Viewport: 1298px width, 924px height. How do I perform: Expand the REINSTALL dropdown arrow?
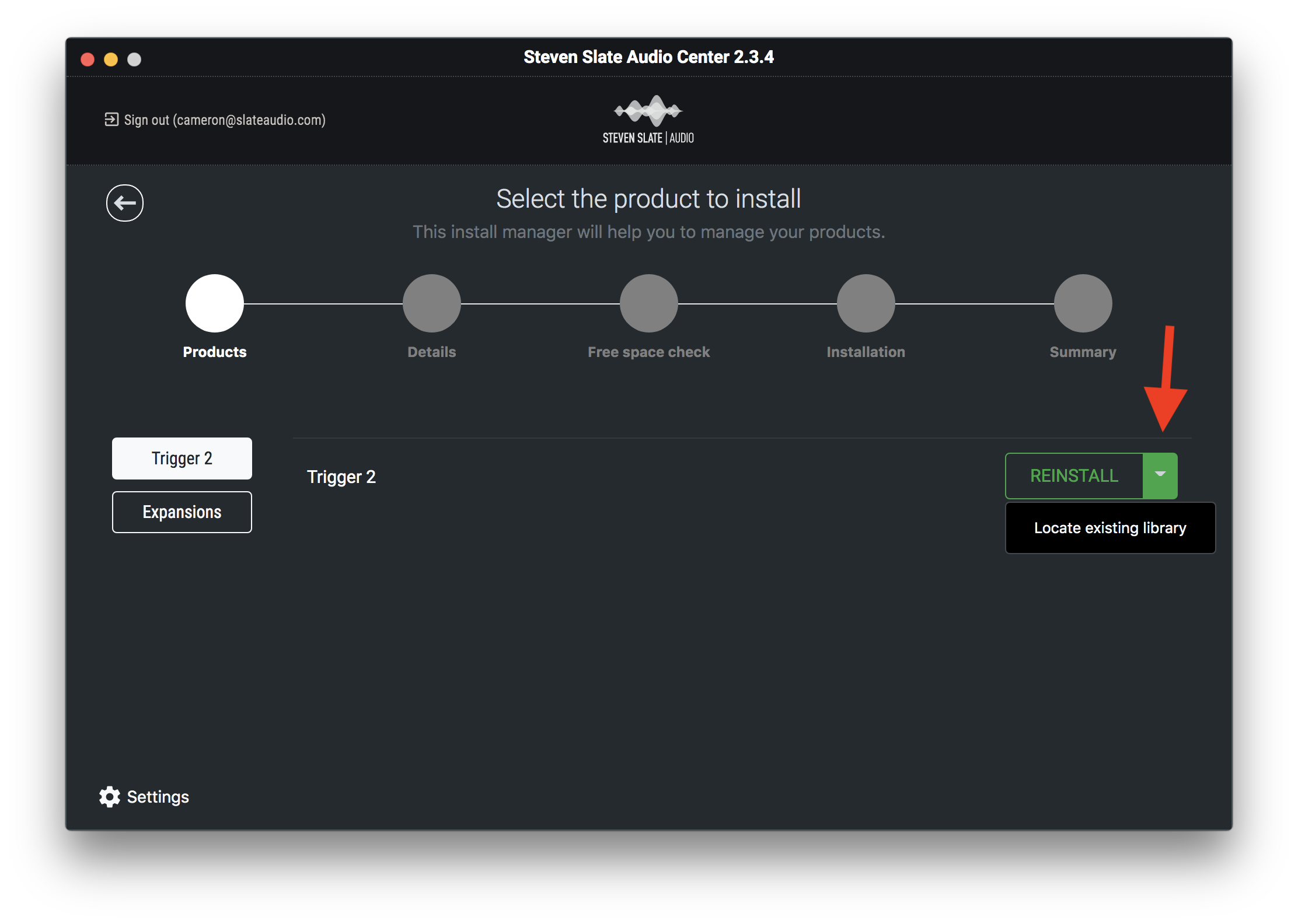(1160, 475)
